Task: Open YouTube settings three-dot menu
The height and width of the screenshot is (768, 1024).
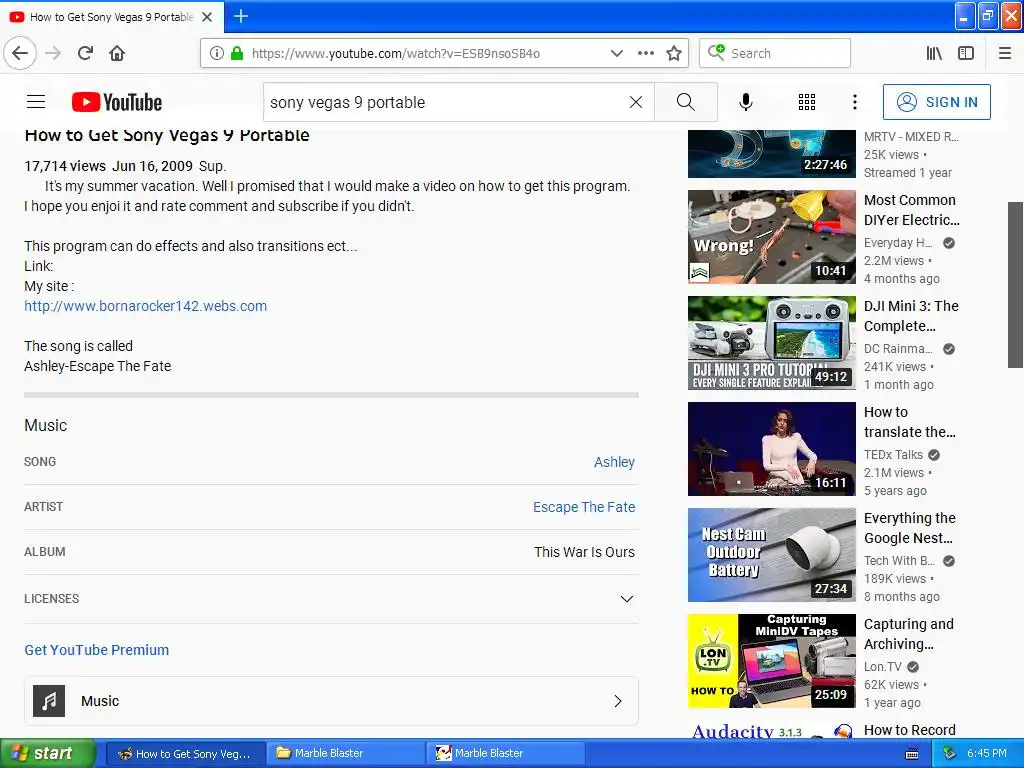Action: tap(855, 102)
